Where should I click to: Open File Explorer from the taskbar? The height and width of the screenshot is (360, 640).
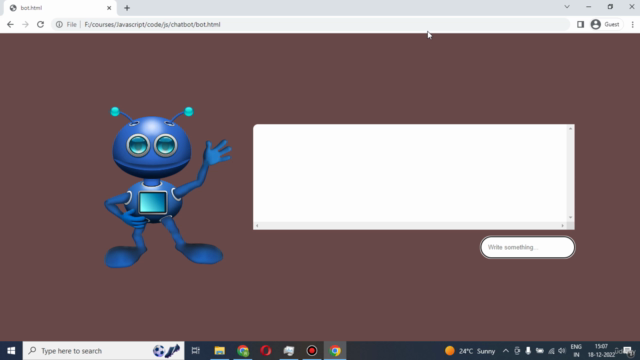220,351
